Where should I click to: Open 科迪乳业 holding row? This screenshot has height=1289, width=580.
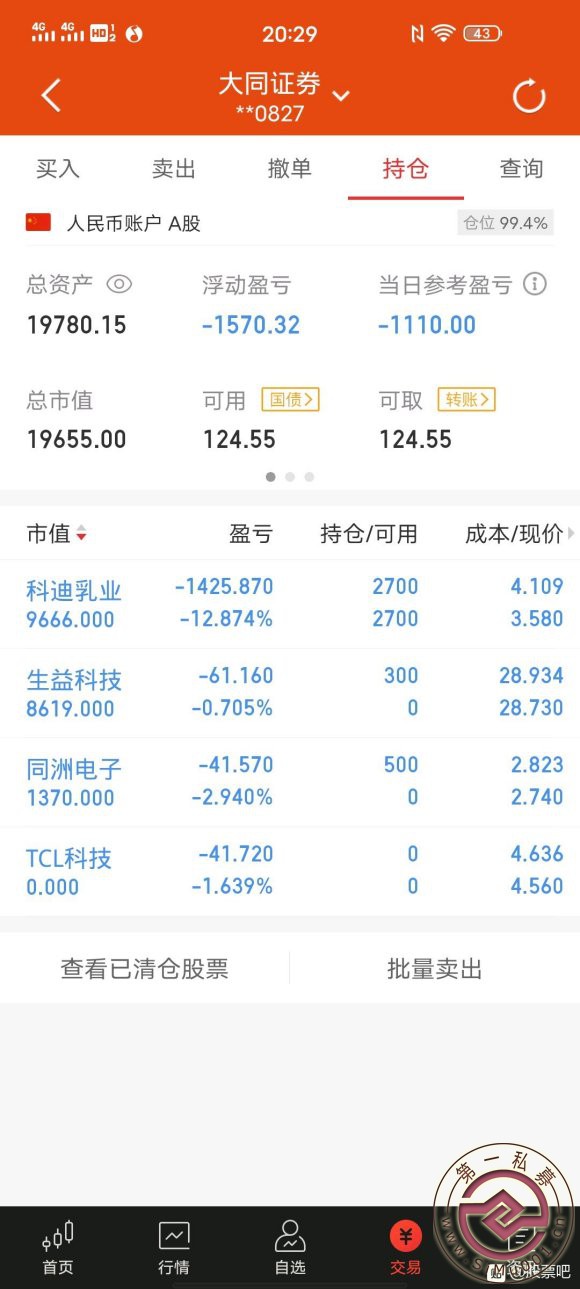[290, 604]
